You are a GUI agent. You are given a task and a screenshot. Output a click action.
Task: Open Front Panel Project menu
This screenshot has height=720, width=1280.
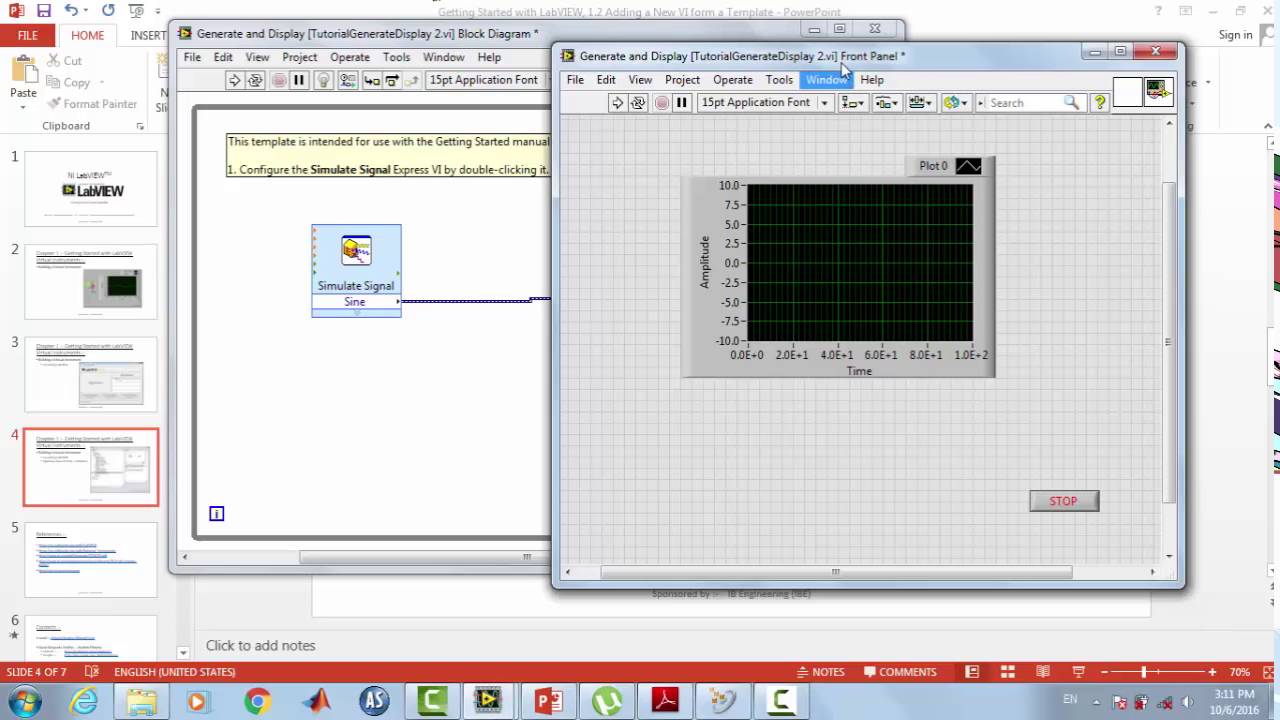682,79
